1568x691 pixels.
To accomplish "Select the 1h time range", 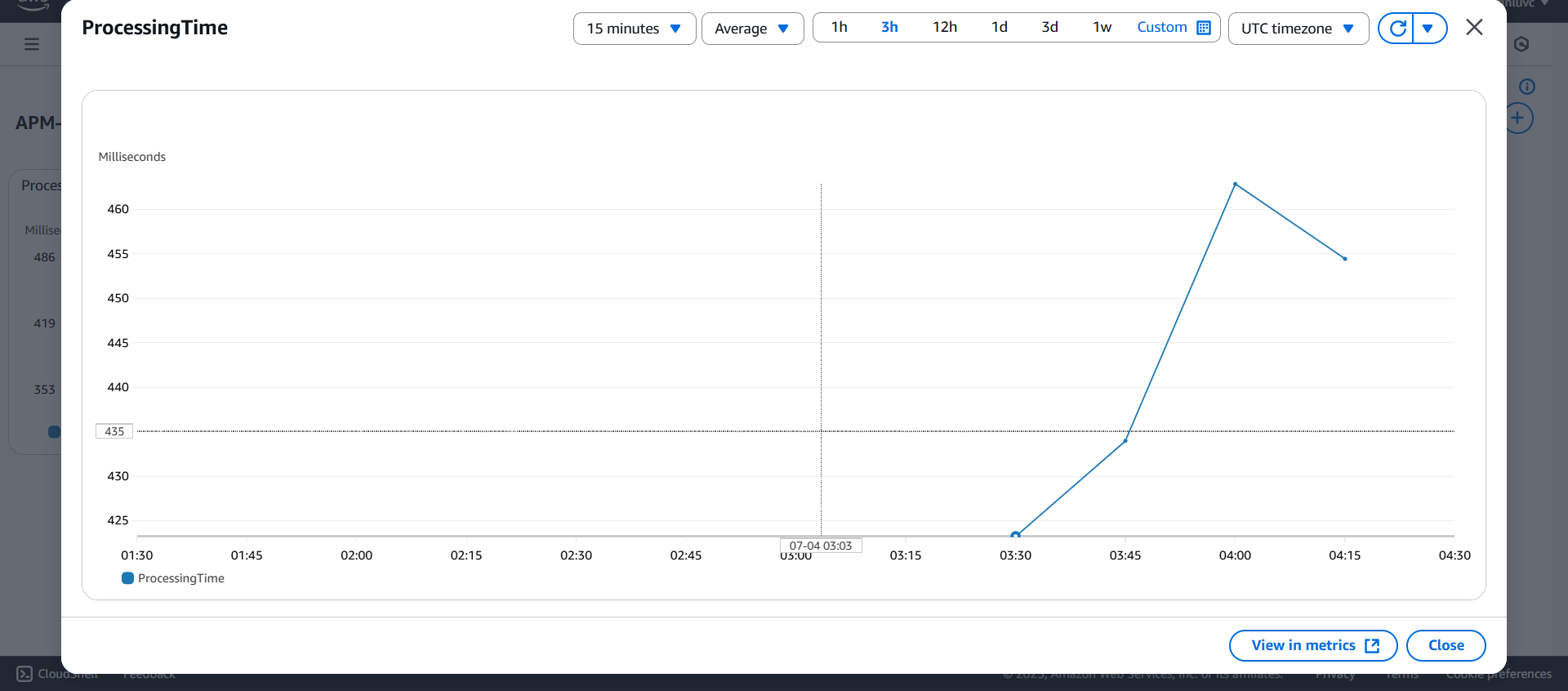I will [x=839, y=28].
